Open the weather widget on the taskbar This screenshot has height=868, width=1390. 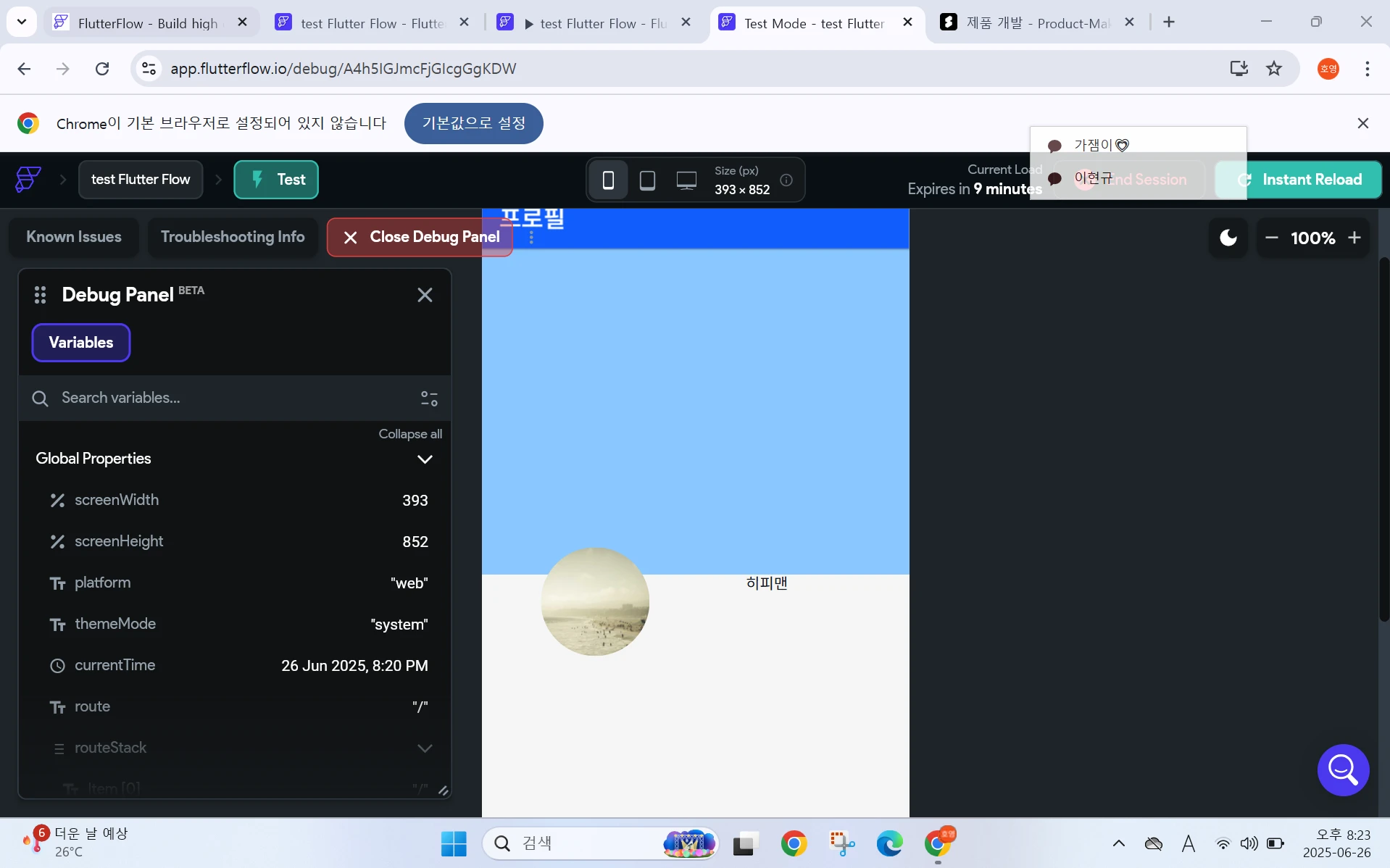click(75, 843)
